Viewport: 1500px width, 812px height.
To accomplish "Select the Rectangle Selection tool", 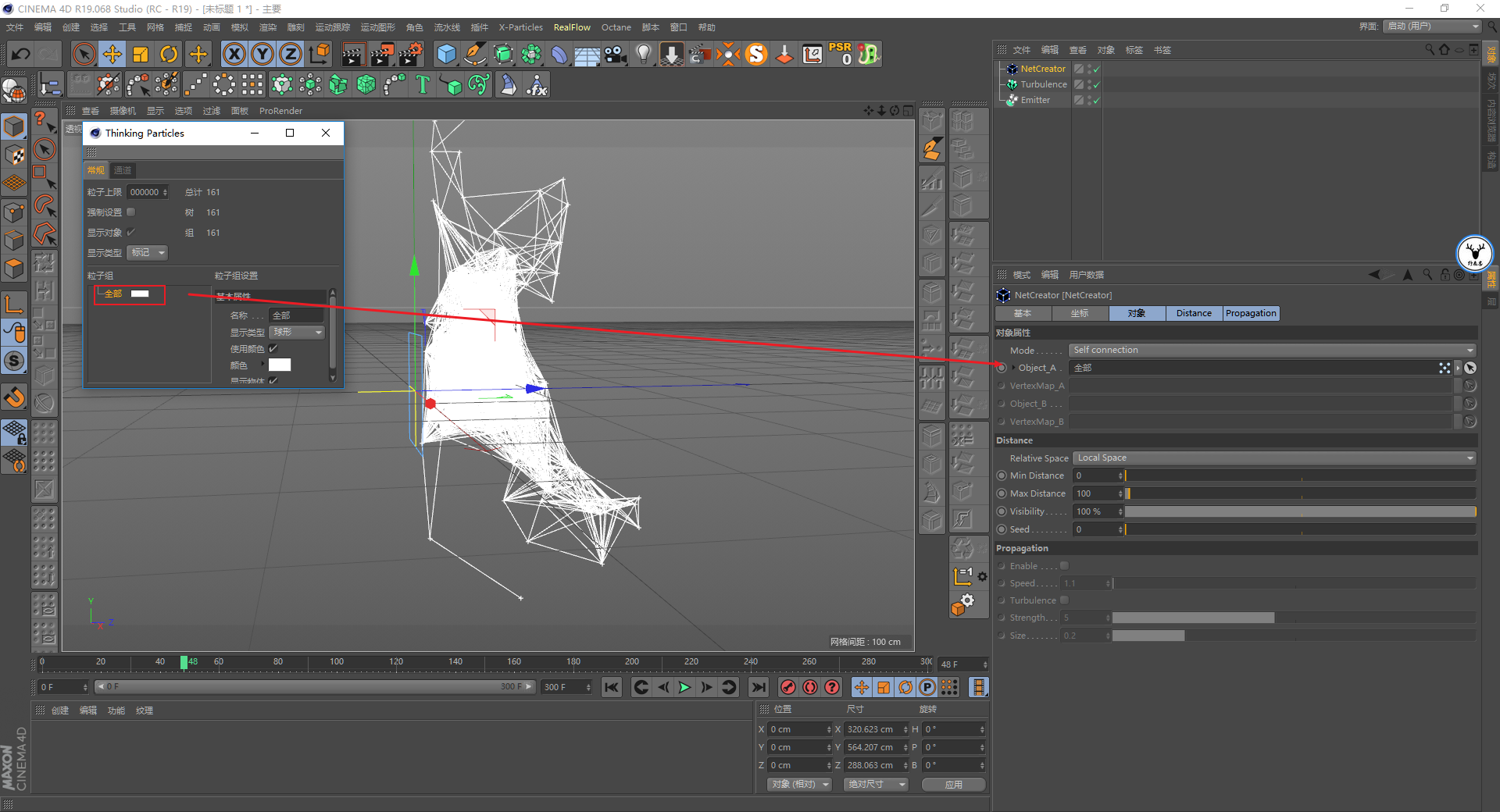I will 45,176.
